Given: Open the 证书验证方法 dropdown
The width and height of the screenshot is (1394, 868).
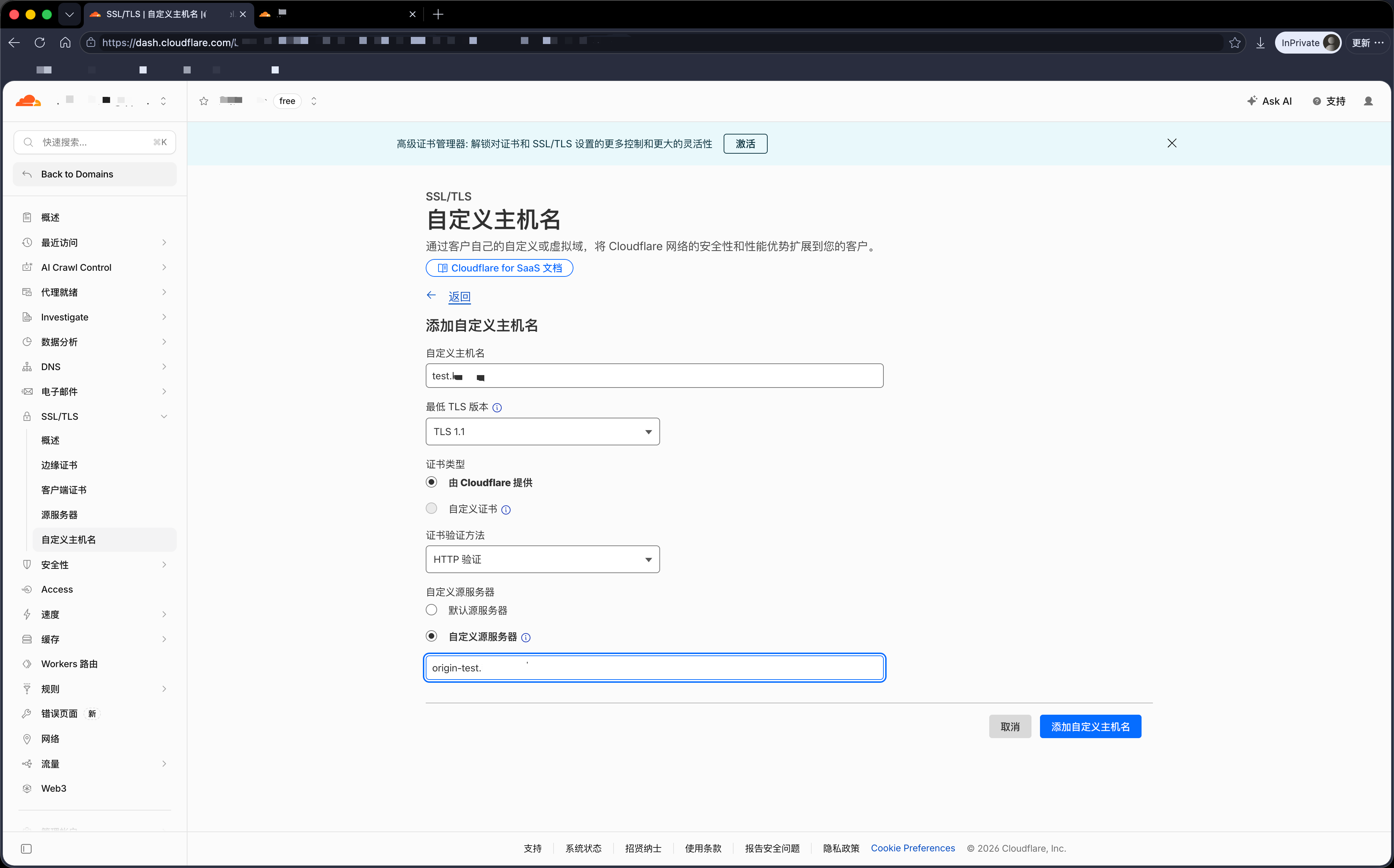Looking at the screenshot, I should (x=542, y=559).
